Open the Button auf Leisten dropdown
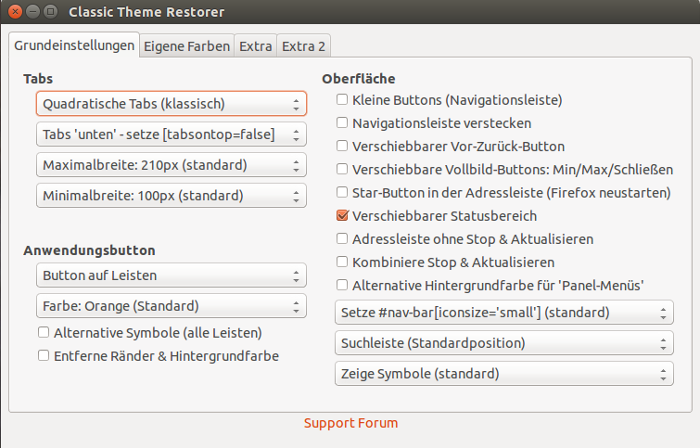Image resolution: width=700 pixels, height=448 pixels. point(171,275)
